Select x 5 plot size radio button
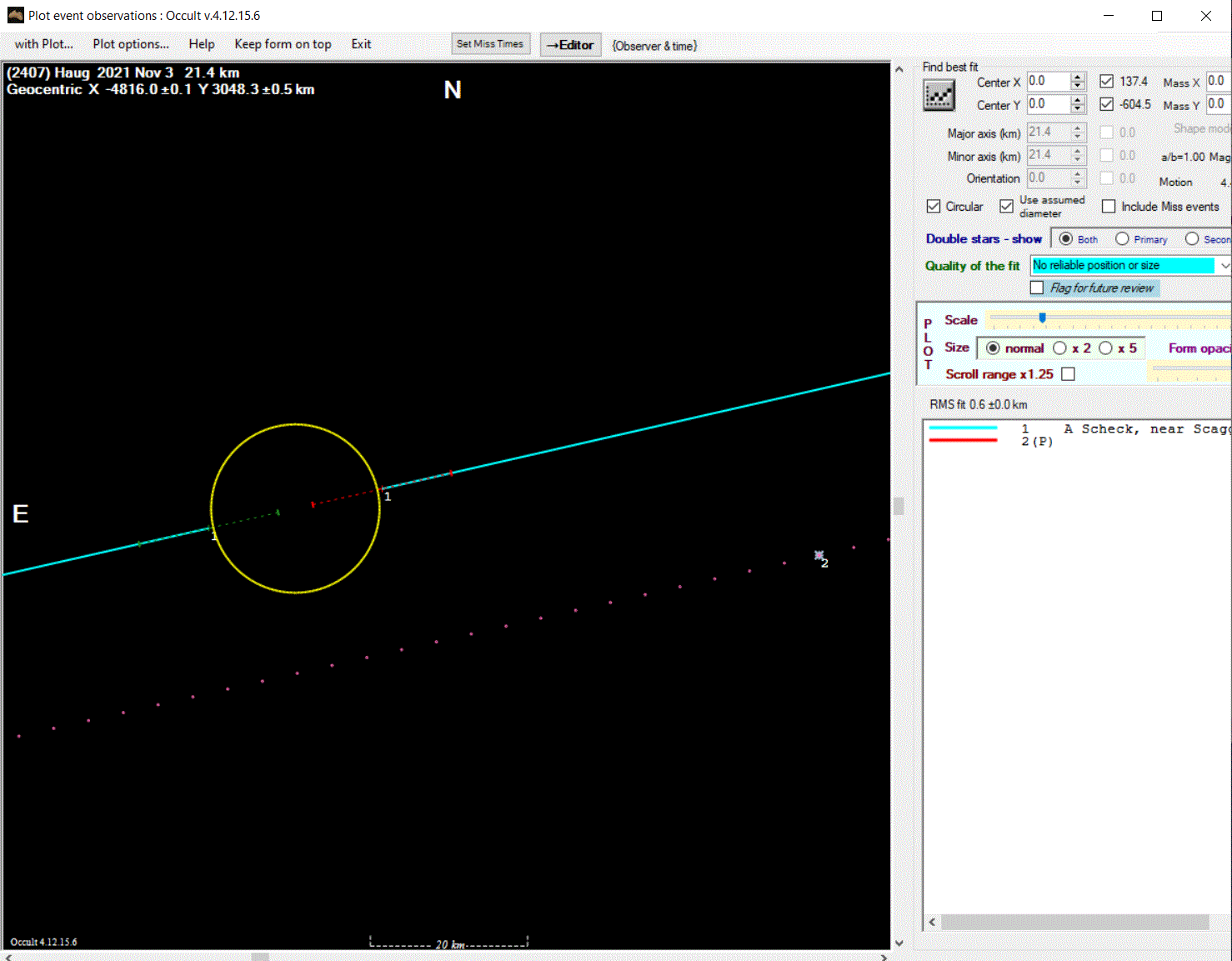This screenshot has height=961, width=1232. point(1105,348)
